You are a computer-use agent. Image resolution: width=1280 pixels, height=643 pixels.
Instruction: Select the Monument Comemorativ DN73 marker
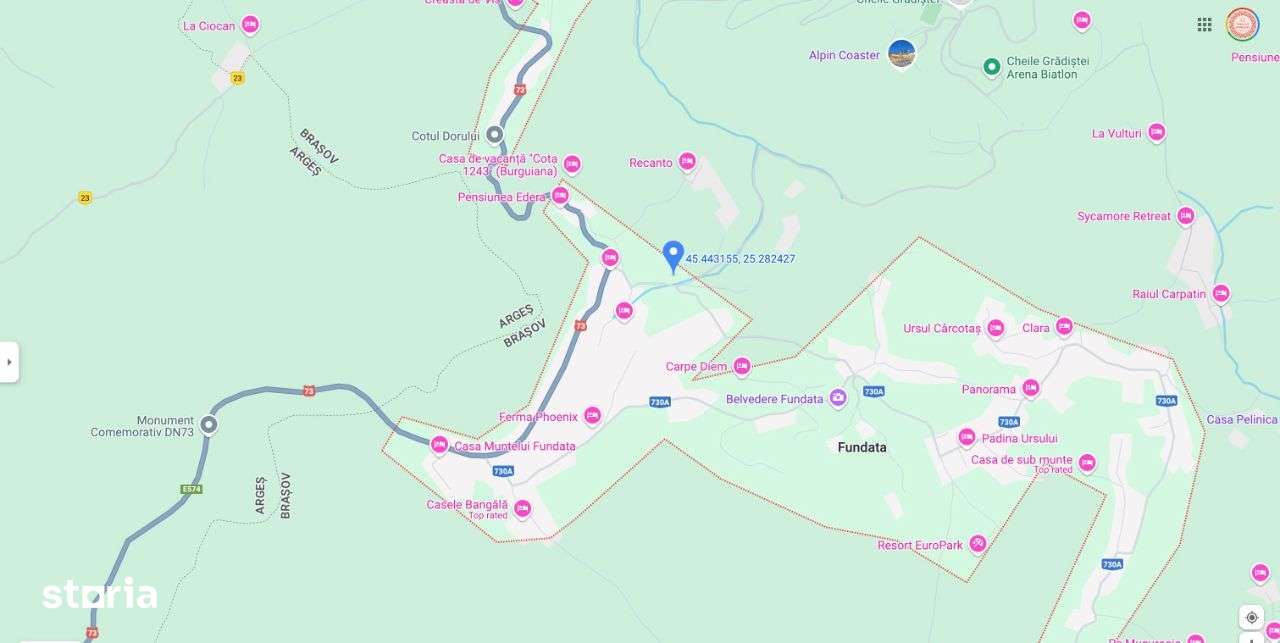coord(209,425)
